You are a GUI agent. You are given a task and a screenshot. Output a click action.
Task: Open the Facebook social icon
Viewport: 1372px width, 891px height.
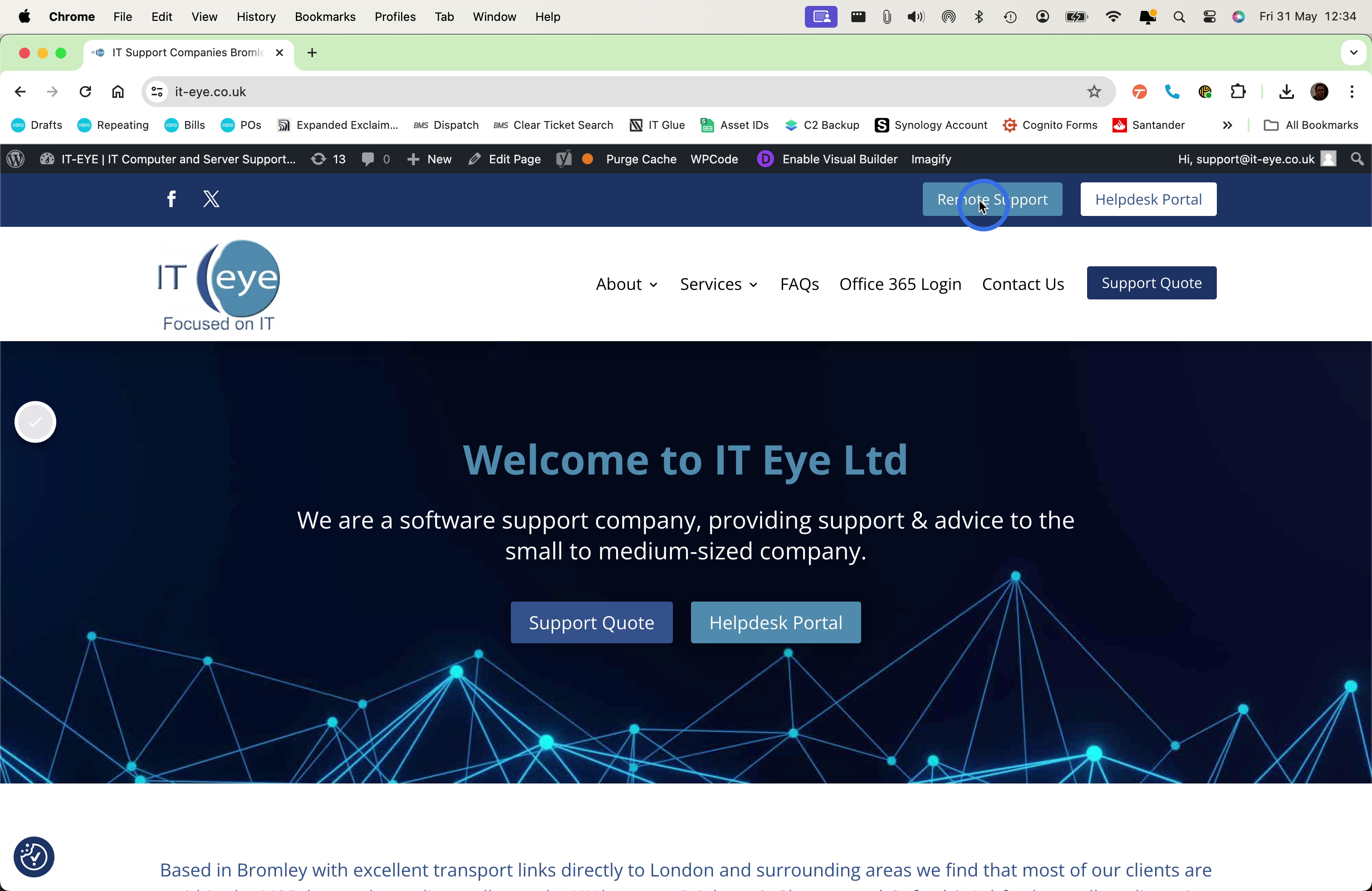coord(171,199)
